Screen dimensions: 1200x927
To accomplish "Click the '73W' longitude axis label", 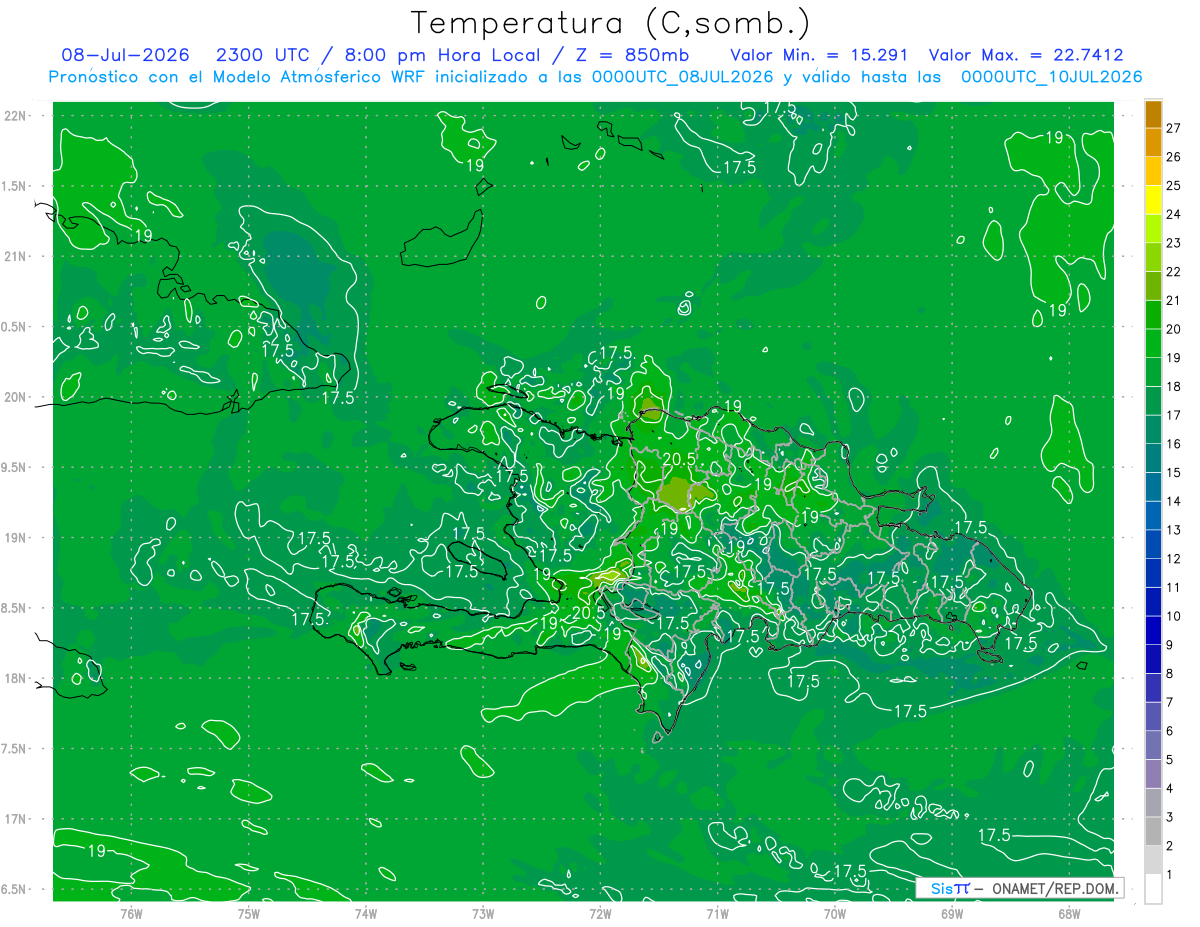I will pos(483,913).
